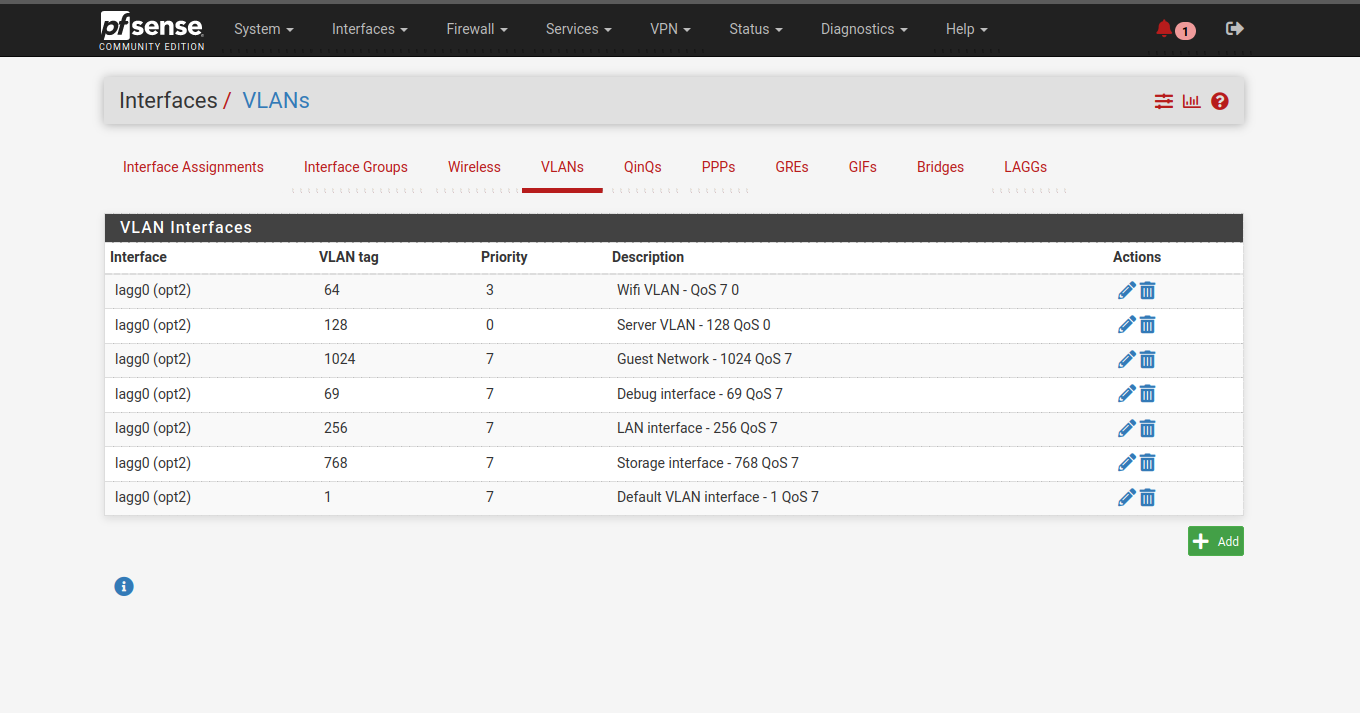
Task: Go to pfSense logo home
Action: (x=152, y=31)
